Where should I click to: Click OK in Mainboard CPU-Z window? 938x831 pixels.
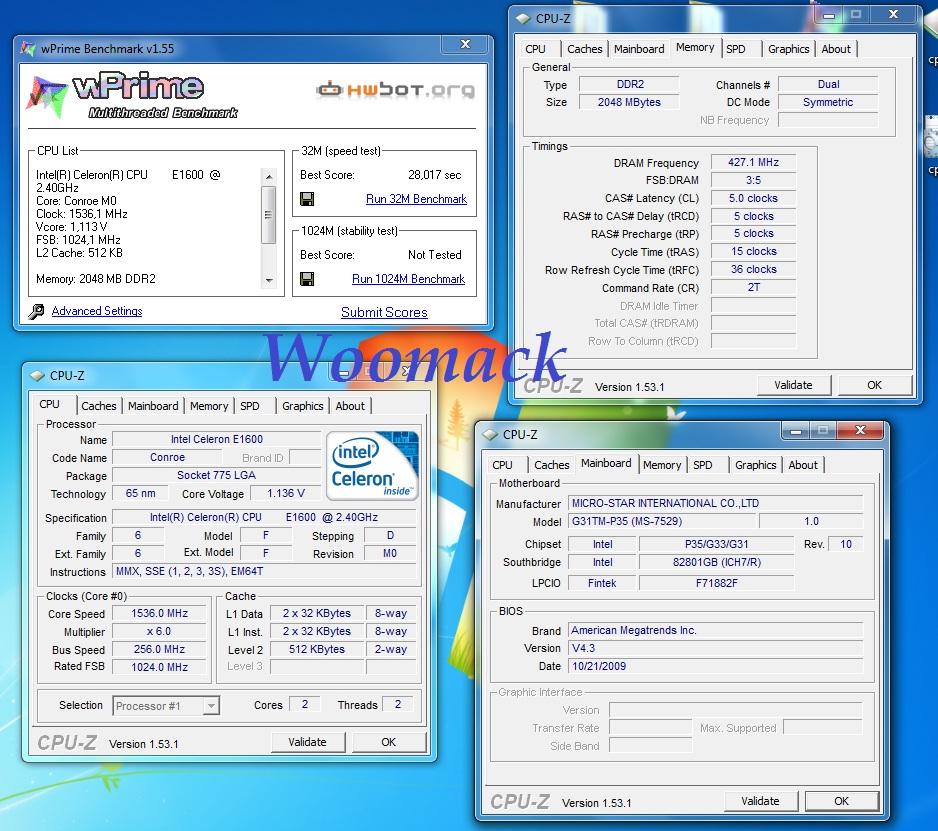pyautogui.click(x=842, y=801)
